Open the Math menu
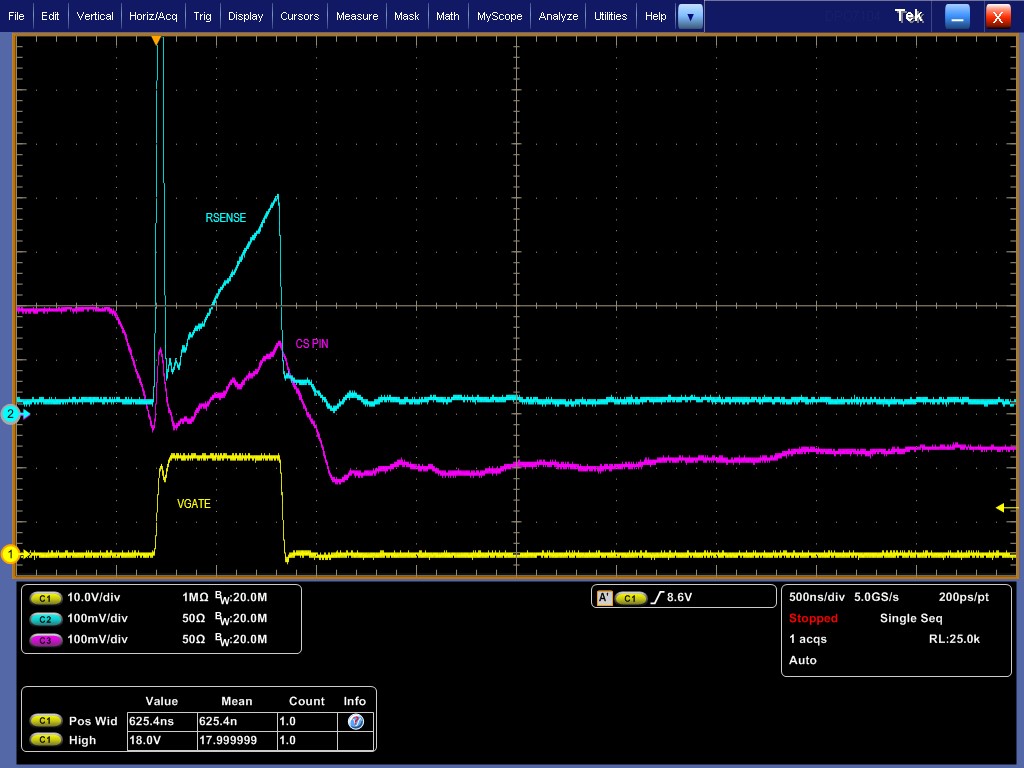The height and width of the screenshot is (768, 1024). [x=447, y=15]
